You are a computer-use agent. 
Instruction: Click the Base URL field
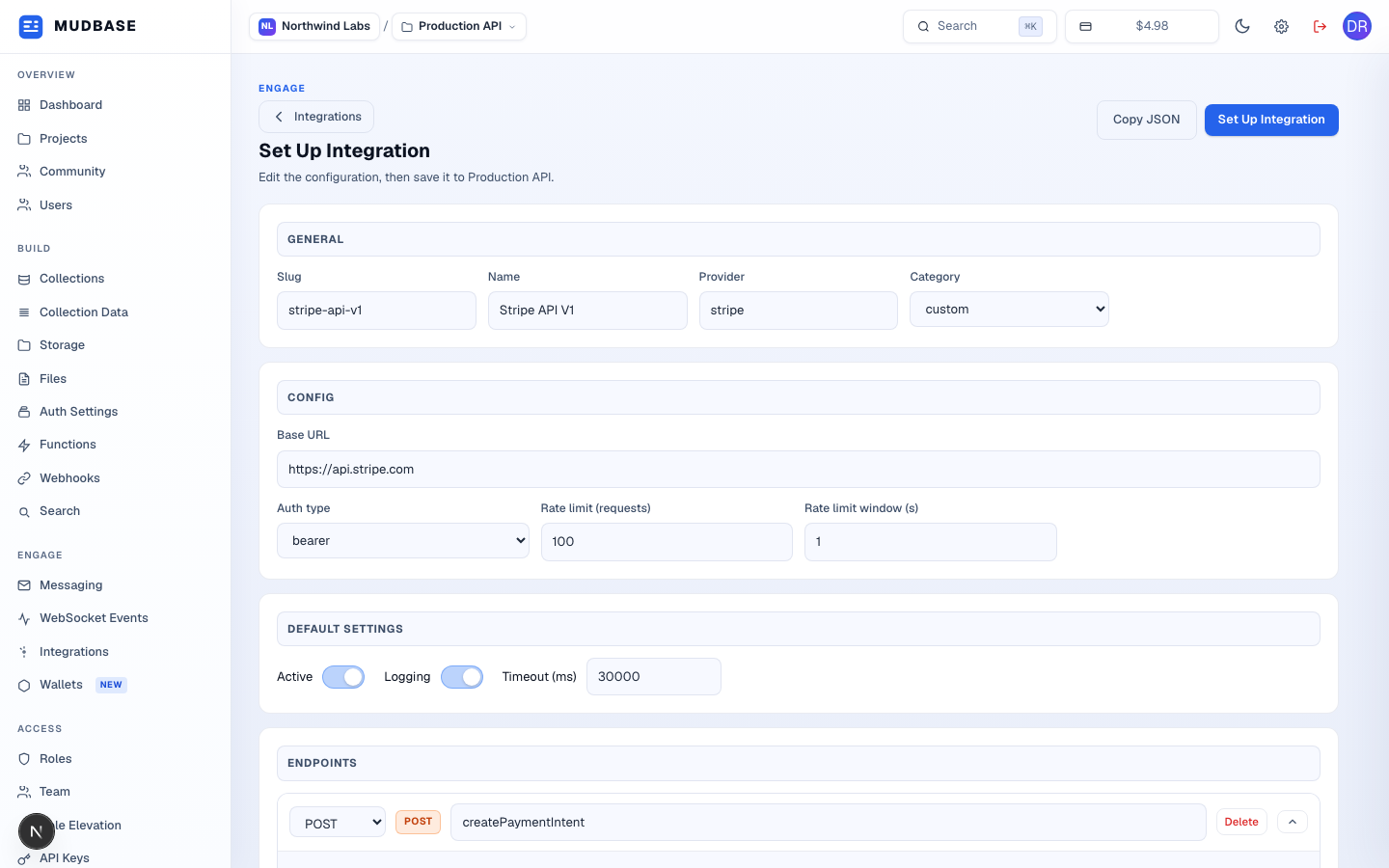799,470
